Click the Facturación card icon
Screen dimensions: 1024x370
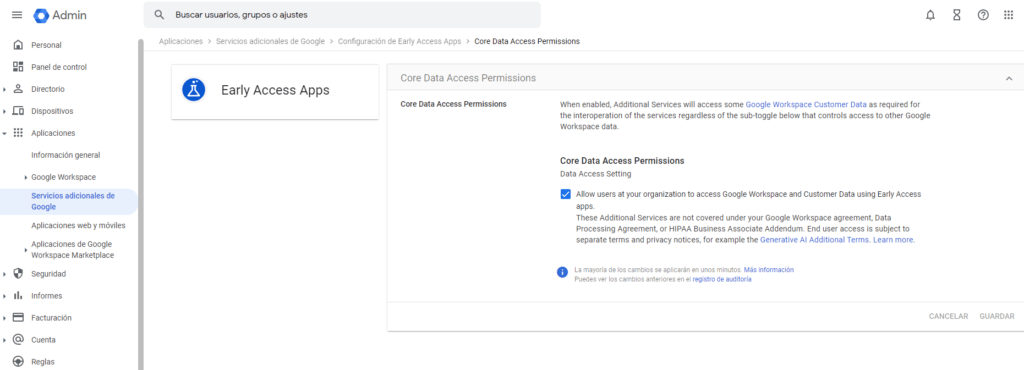[18, 317]
